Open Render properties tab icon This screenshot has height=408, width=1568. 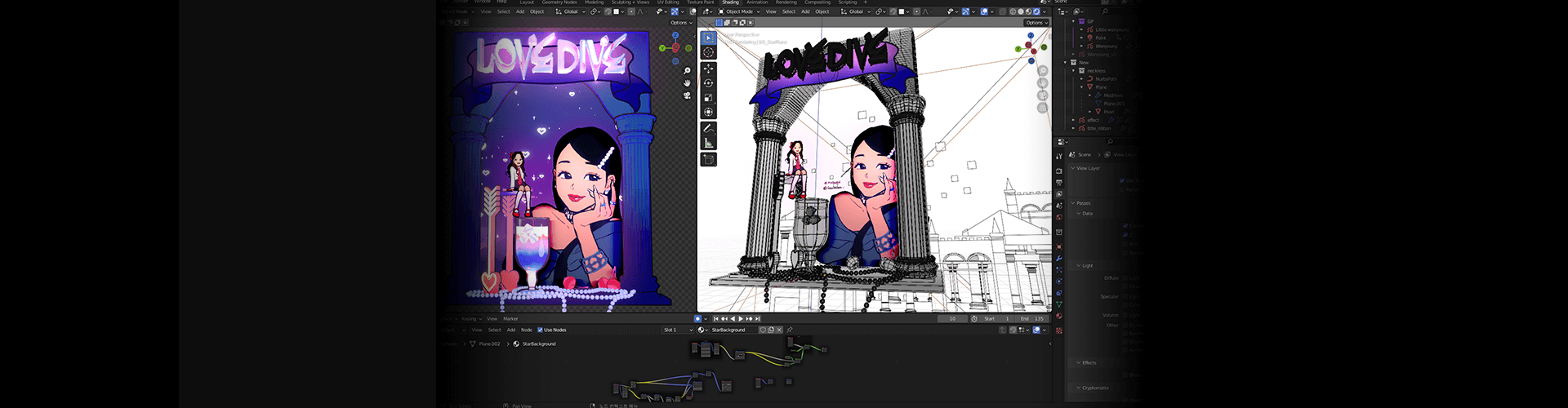click(x=1059, y=171)
